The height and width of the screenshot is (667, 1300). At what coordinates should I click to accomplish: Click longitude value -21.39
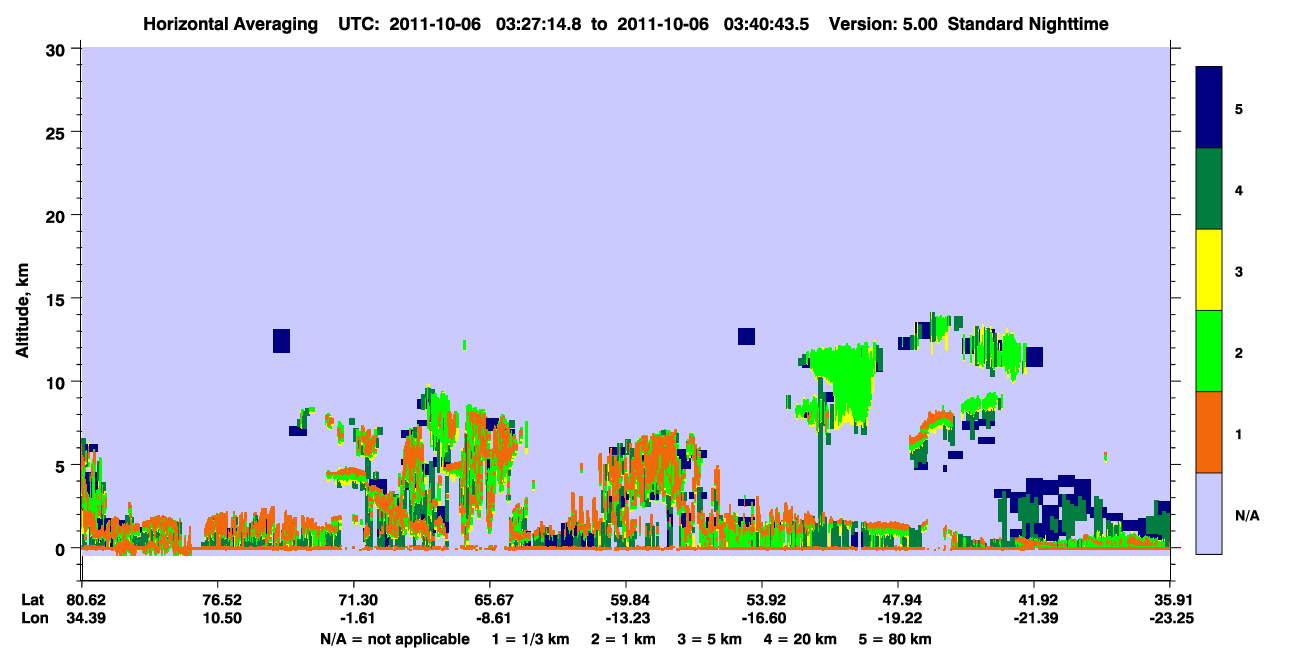[x=1034, y=619]
